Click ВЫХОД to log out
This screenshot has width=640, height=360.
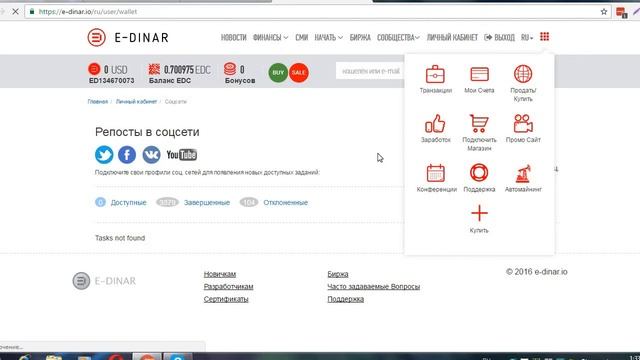coord(500,38)
